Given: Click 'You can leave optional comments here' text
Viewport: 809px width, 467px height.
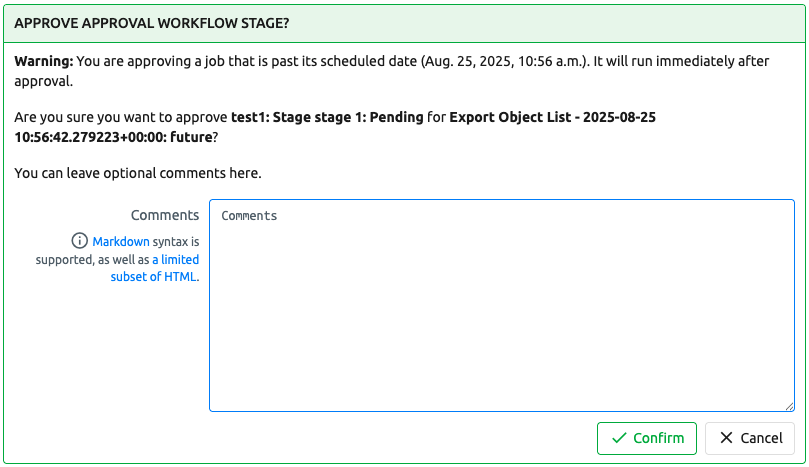Looking at the screenshot, I should click(138, 173).
